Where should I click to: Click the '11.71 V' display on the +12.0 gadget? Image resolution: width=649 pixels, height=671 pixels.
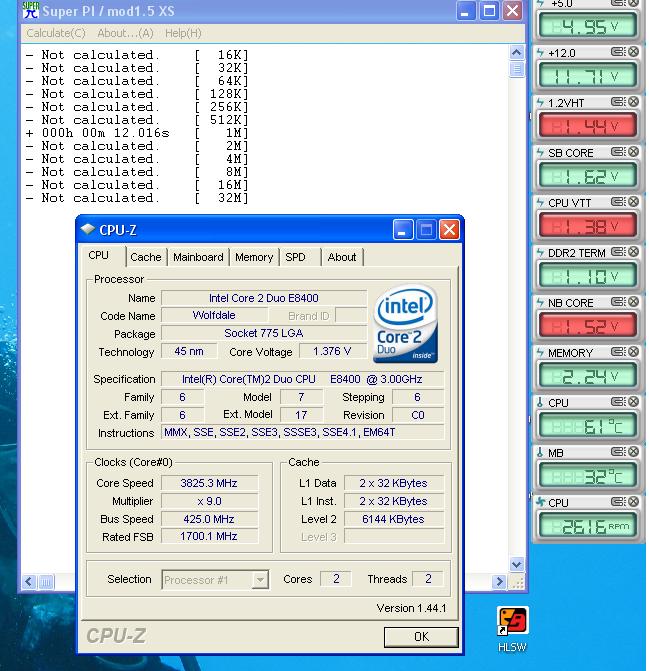click(x=588, y=75)
